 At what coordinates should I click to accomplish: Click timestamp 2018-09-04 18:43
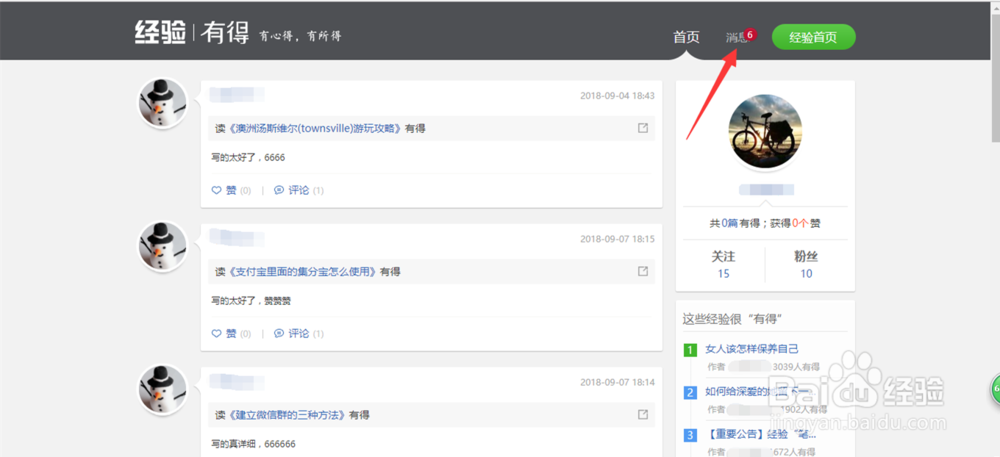point(617,96)
